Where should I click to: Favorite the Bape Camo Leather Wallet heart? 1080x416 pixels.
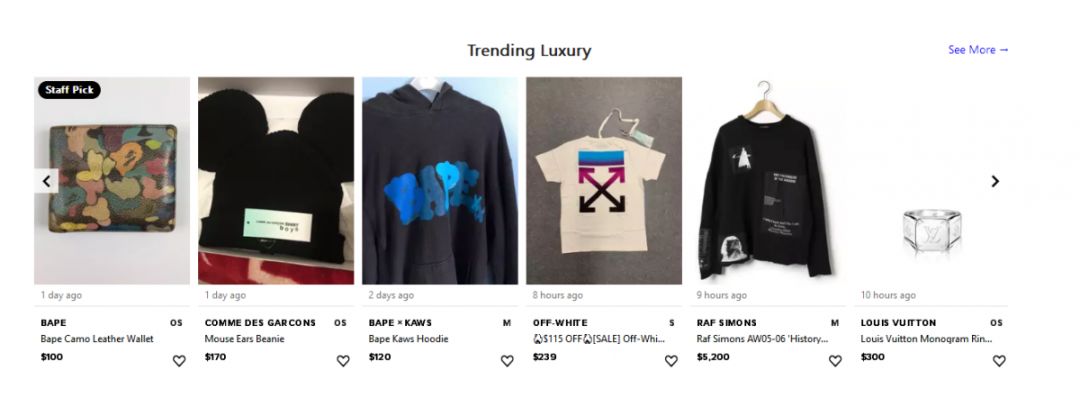click(x=179, y=361)
